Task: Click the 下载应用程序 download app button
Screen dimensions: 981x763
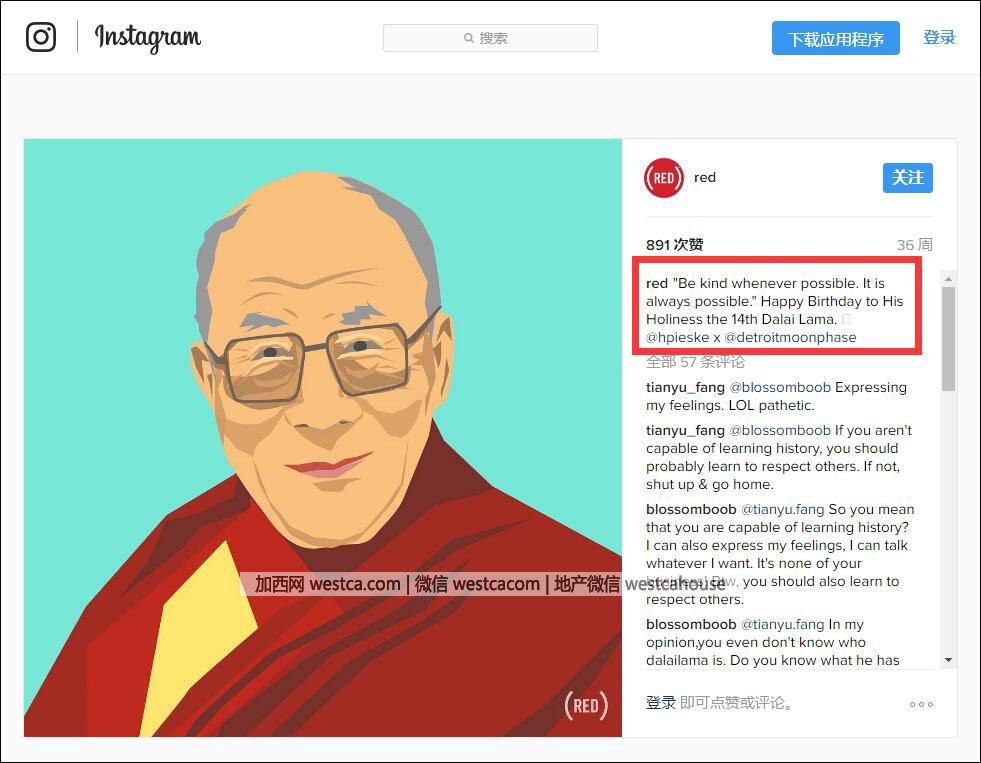Action: pyautogui.click(x=835, y=38)
